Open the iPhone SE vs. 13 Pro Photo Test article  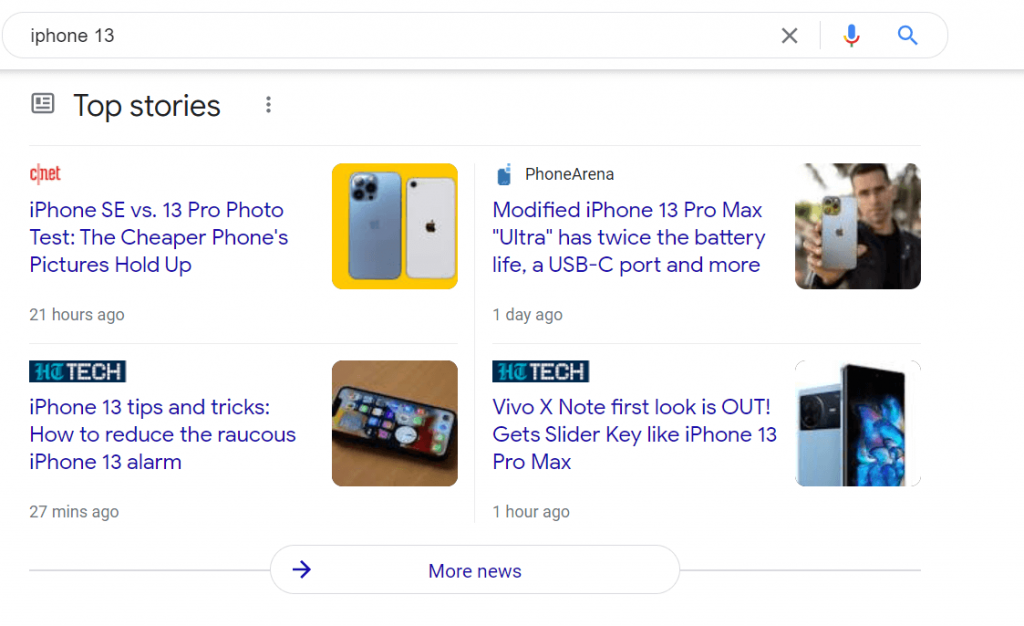tap(159, 237)
